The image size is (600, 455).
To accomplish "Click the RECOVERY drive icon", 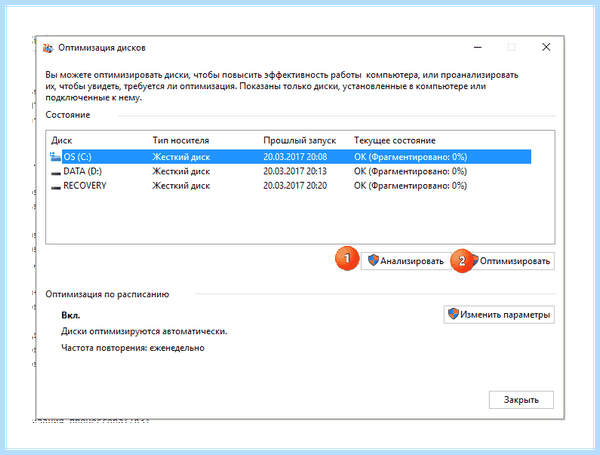I will [56, 187].
